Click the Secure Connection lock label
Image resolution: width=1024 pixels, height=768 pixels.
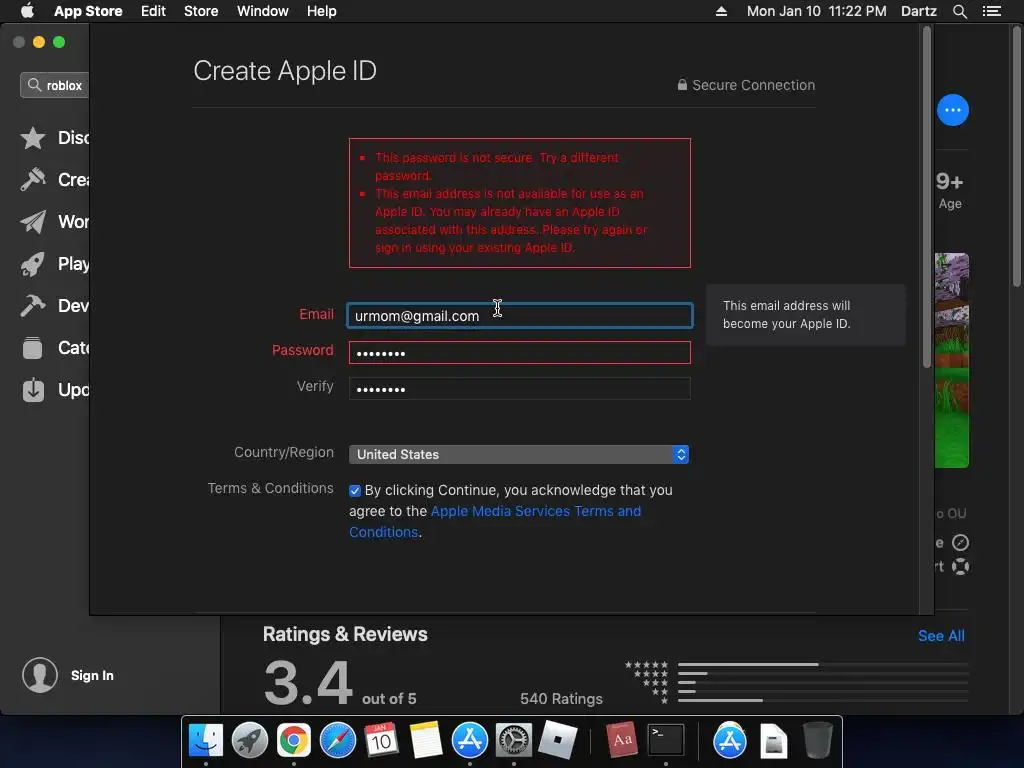coord(746,85)
